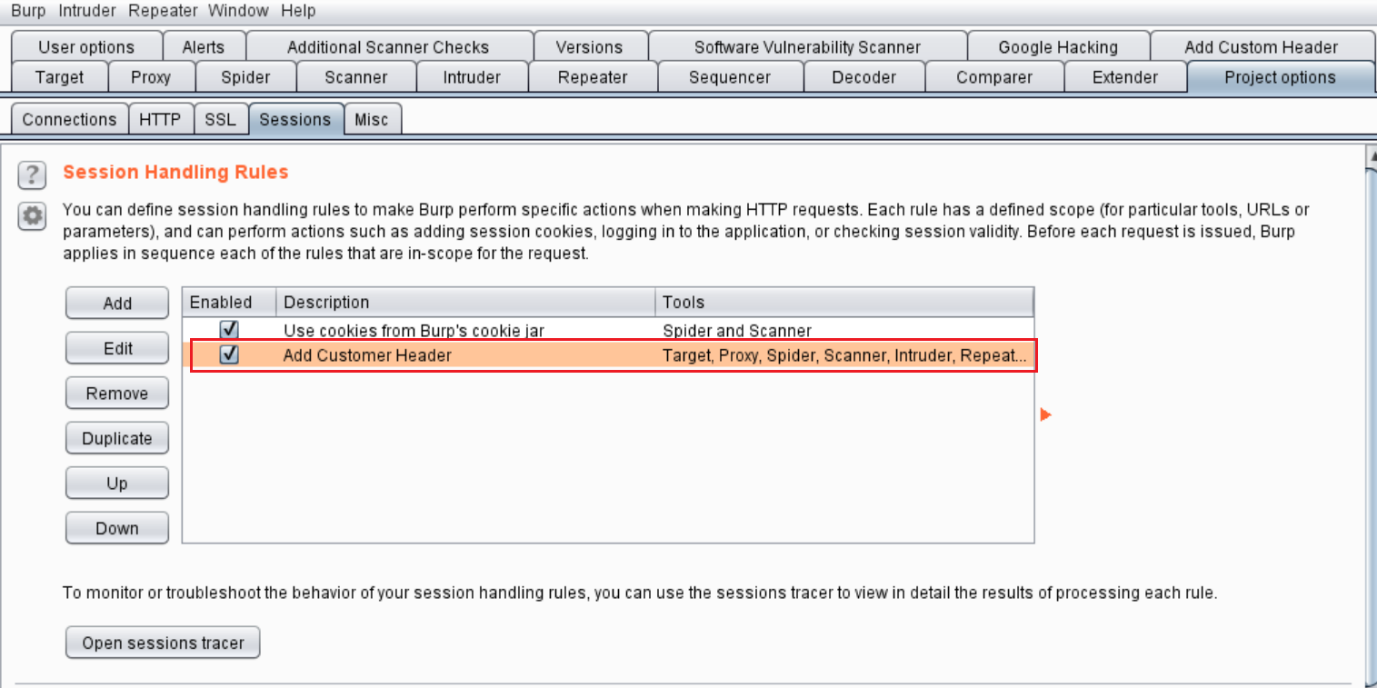Viewport: 1377px width, 688px height.
Task: Move the rule Down
Action: coord(117,528)
